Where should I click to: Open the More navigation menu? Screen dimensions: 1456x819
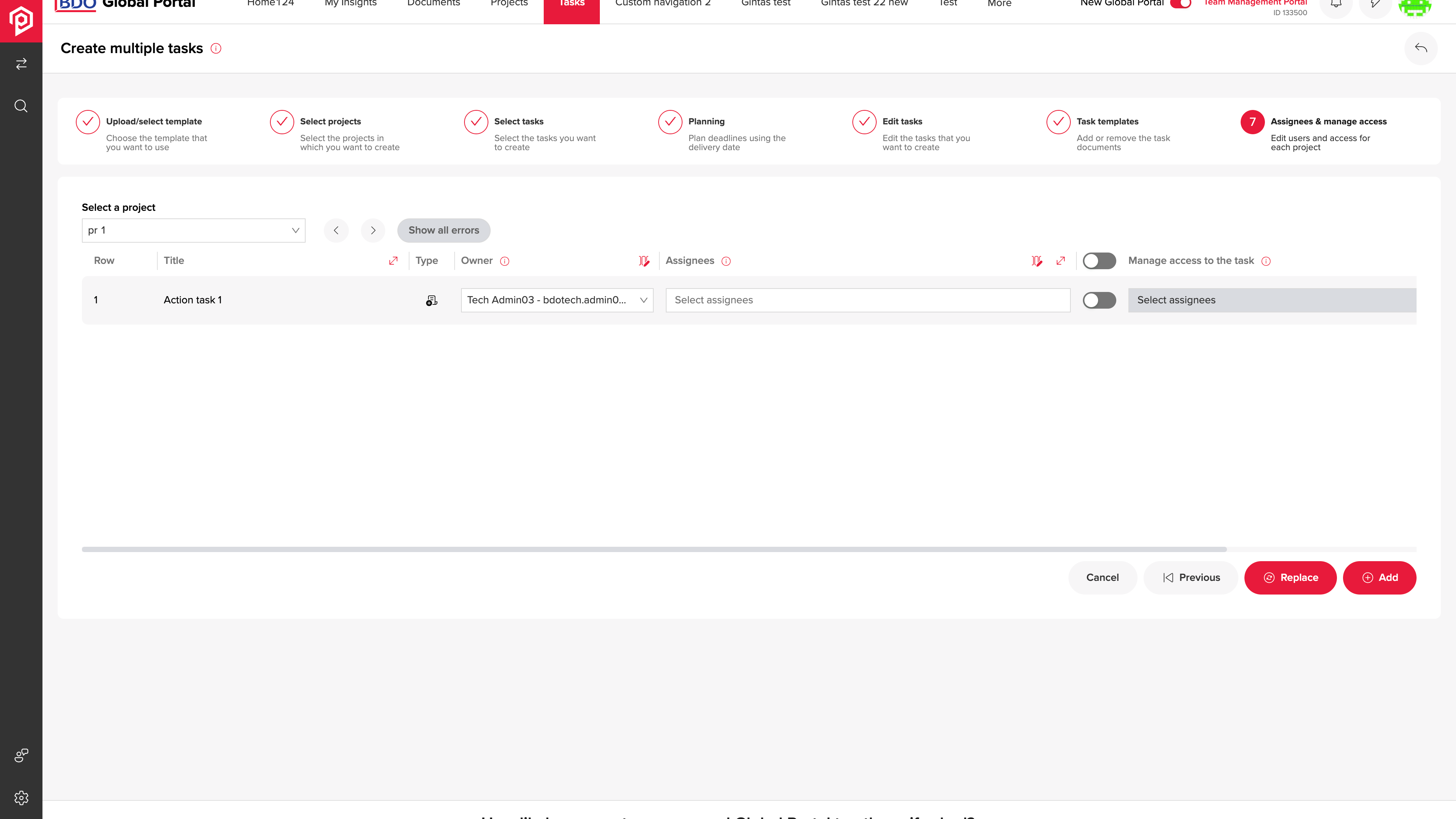pos(999,4)
